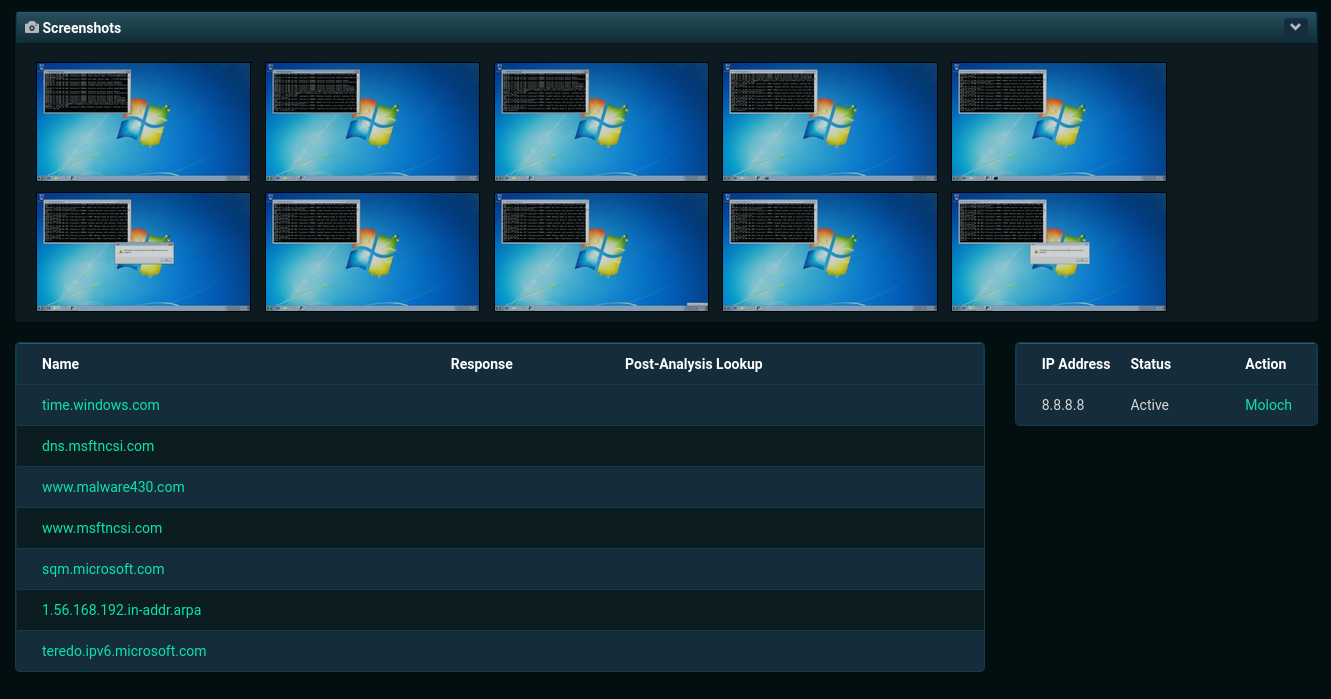
Task: Click the Screenshots panel title text
Action: (x=82, y=28)
